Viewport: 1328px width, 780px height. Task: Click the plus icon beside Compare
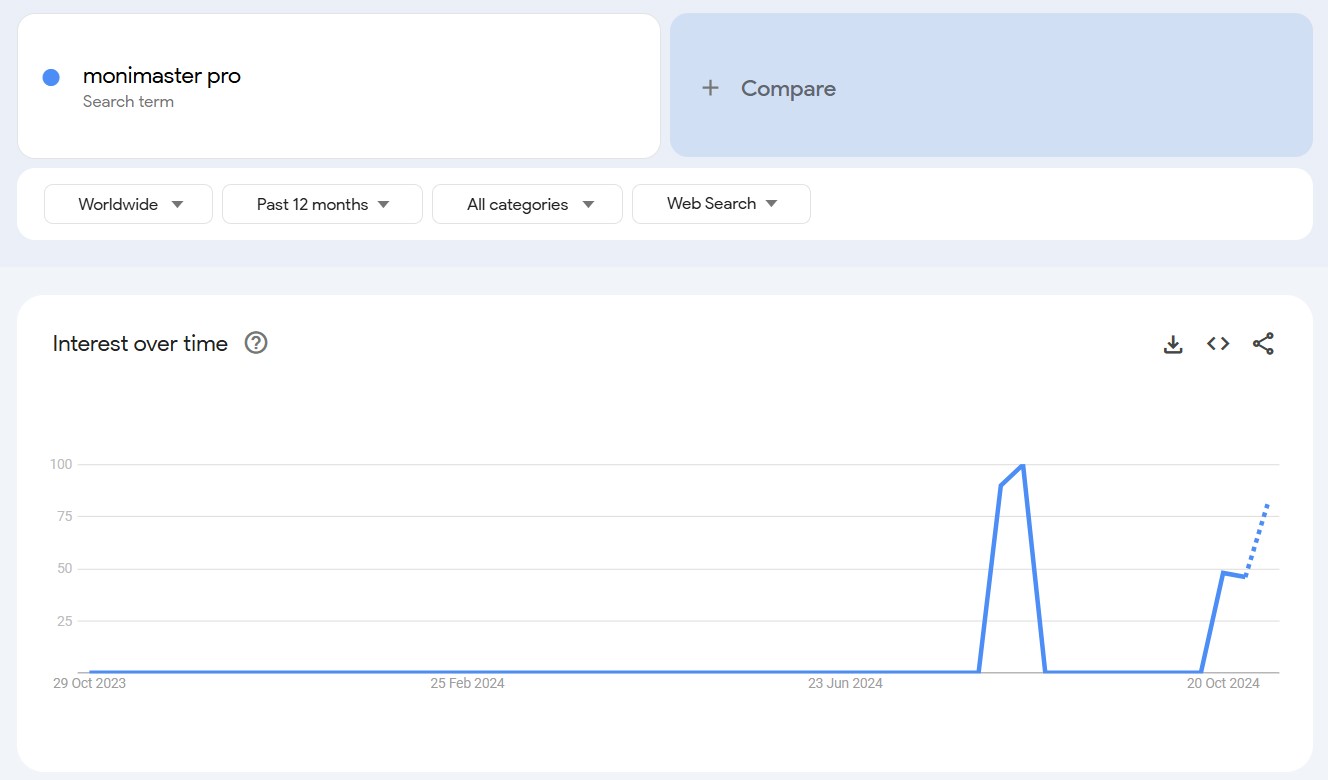pyautogui.click(x=710, y=88)
